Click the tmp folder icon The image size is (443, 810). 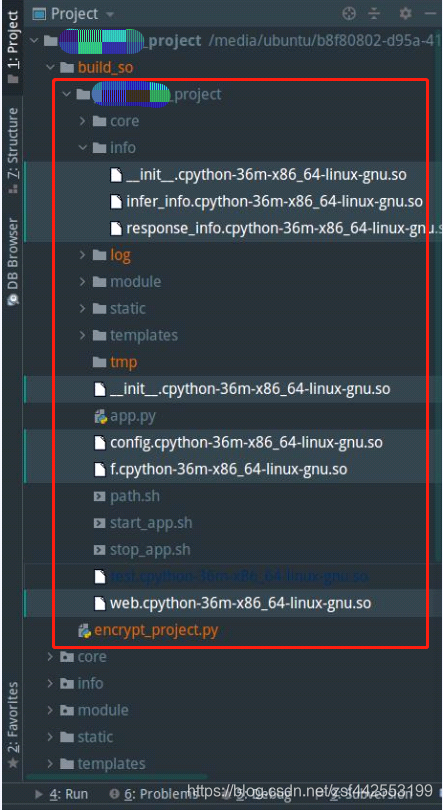pyautogui.click(x=99, y=362)
